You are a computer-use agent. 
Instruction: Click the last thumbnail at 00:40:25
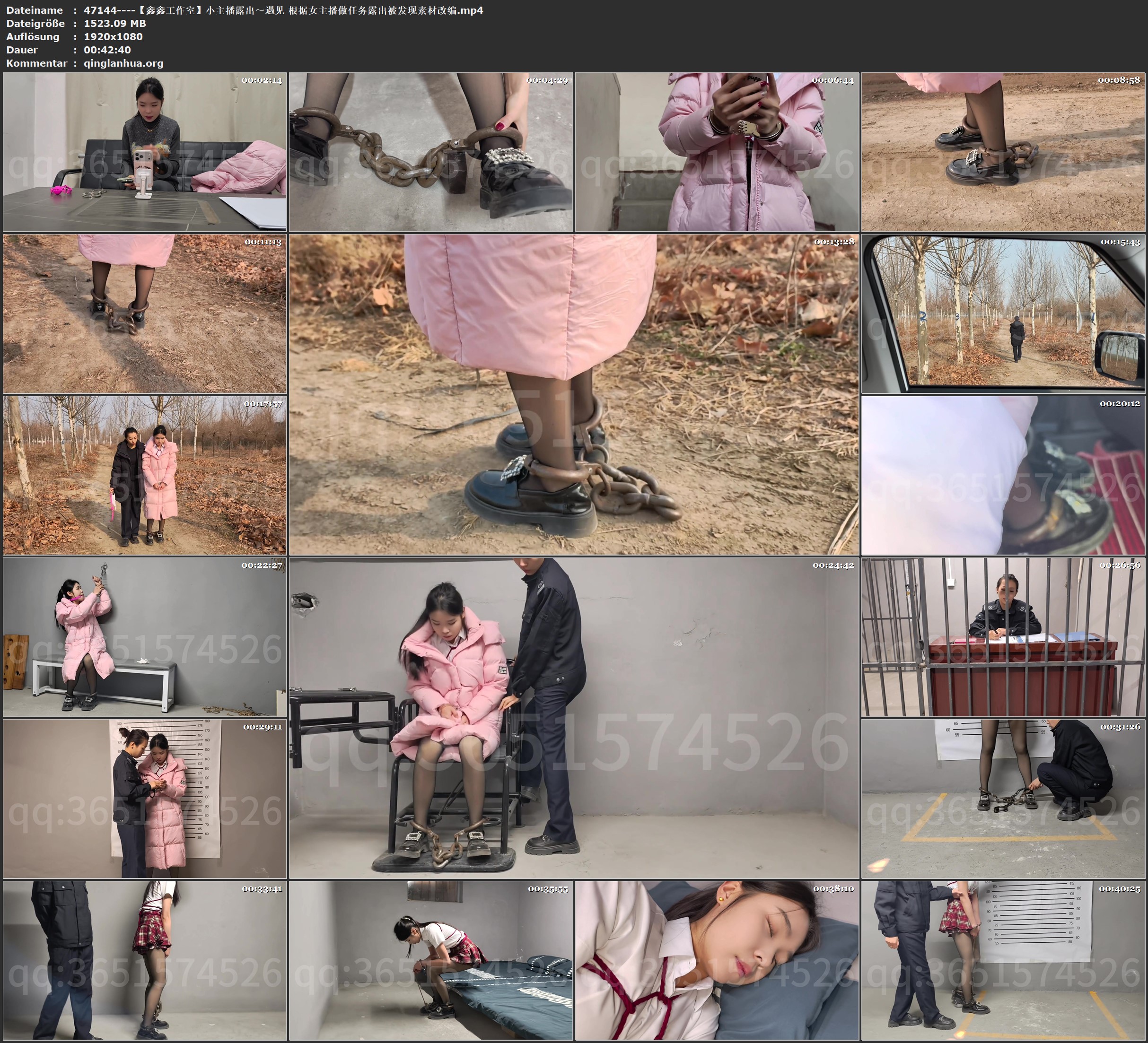click(x=1003, y=961)
